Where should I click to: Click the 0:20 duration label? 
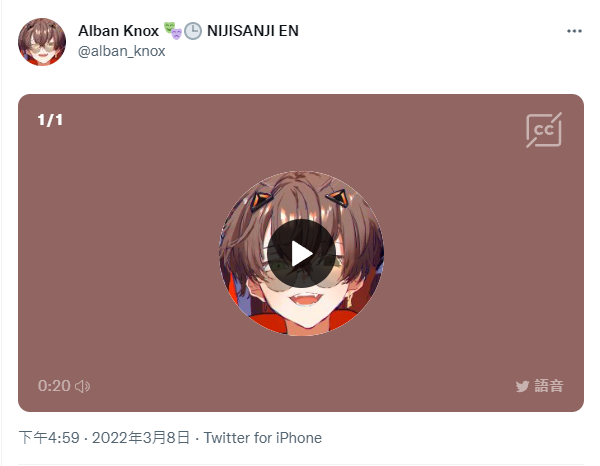coord(54,386)
